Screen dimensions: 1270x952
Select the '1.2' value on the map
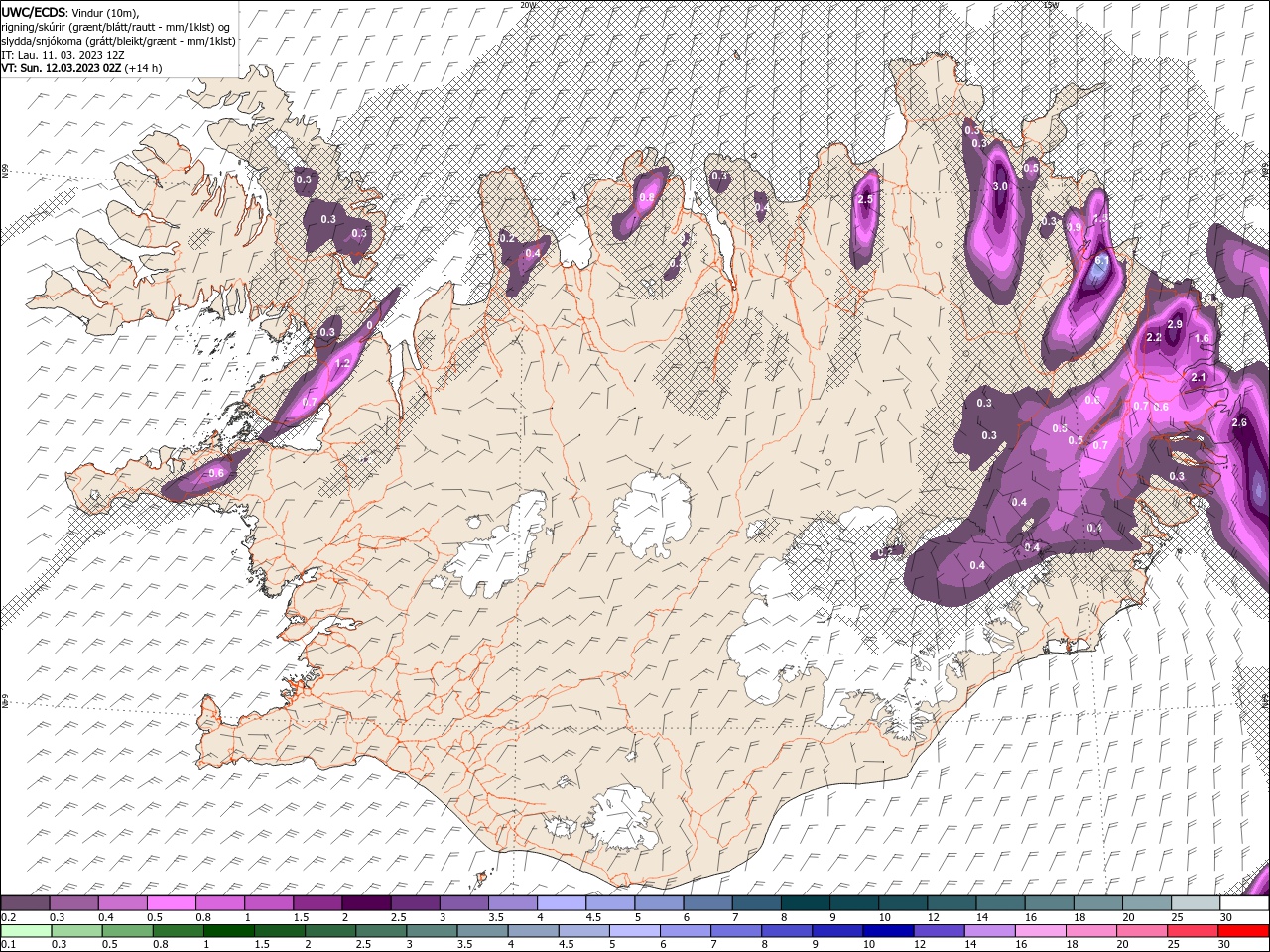click(x=343, y=364)
